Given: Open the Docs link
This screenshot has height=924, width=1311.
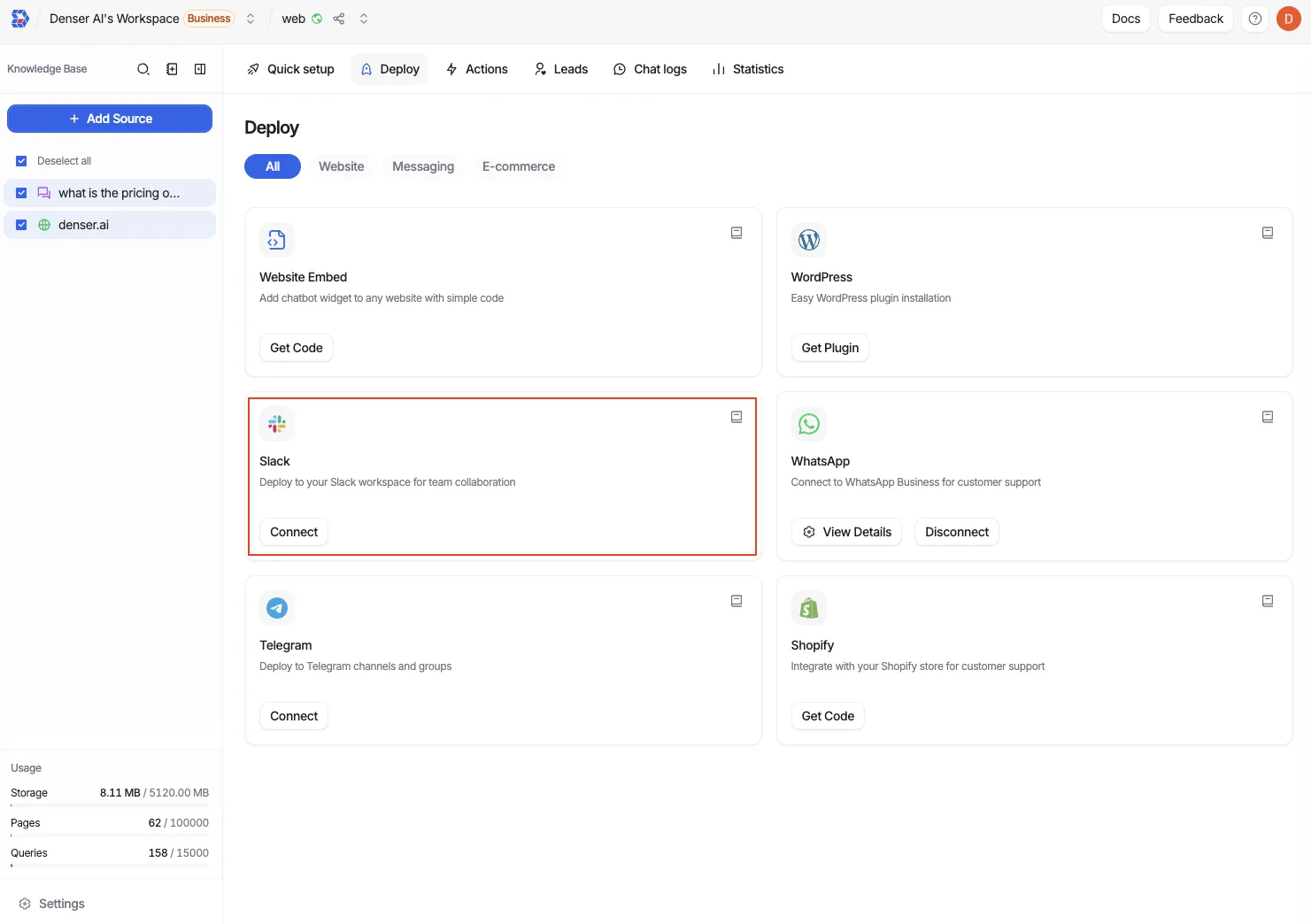Looking at the screenshot, I should tap(1126, 19).
